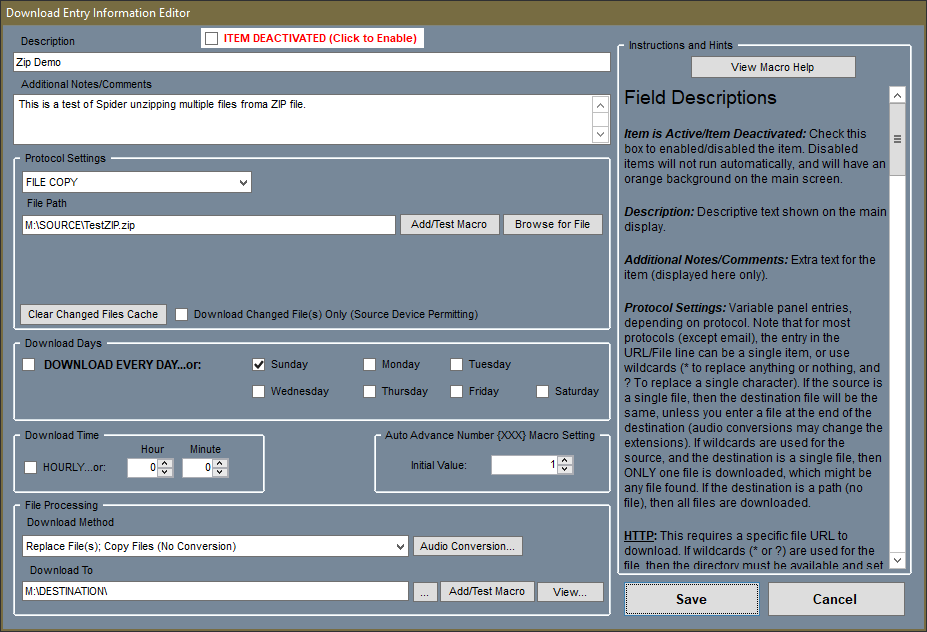Enable the HOURLY download checkbox
Screen dimensions: 927x632
(x=31, y=468)
